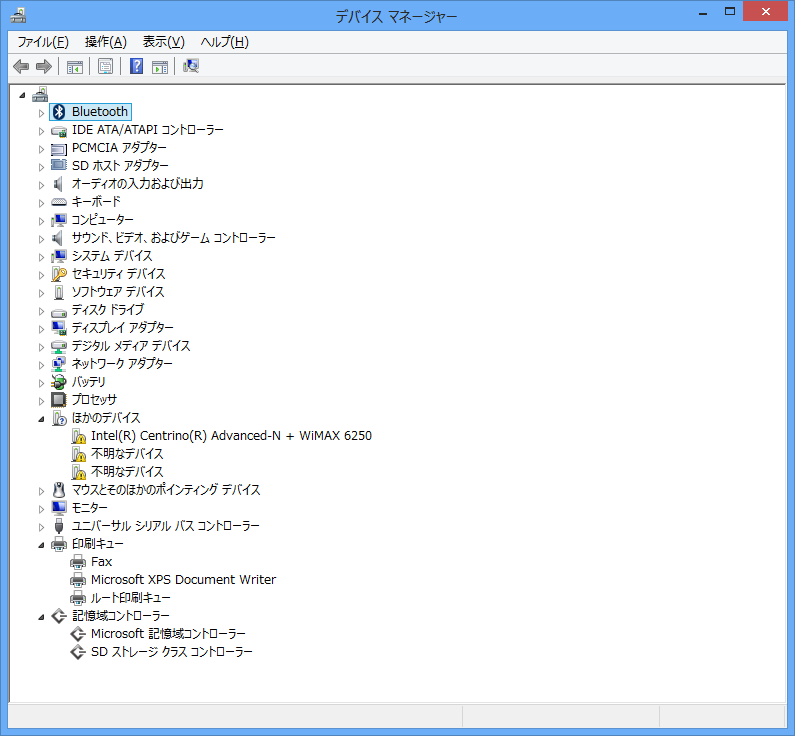Image resolution: width=795 pixels, height=736 pixels.
Task: Open the 表示(V) menu
Action: click(x=163, y=42)
